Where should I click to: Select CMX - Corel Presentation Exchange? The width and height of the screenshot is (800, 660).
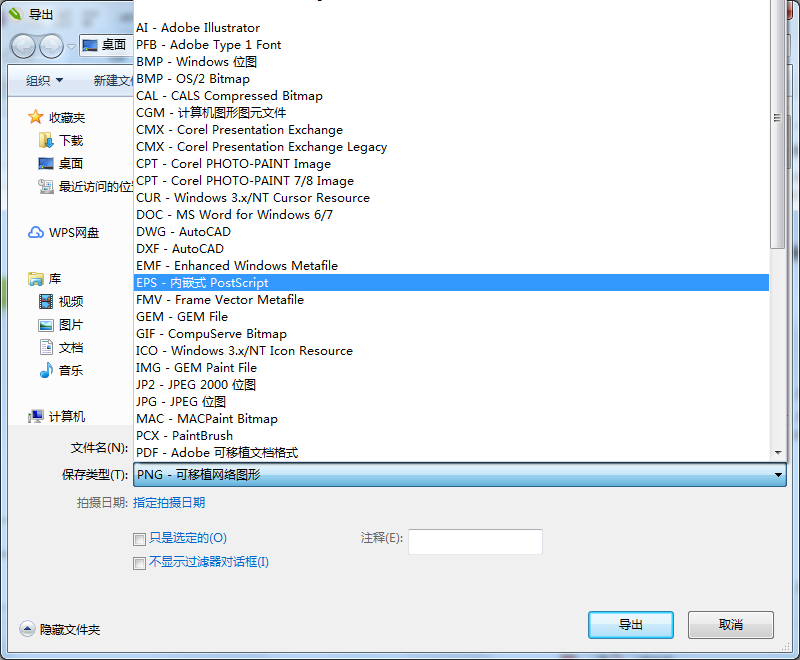pyautogui.click(x=452, y=130)
